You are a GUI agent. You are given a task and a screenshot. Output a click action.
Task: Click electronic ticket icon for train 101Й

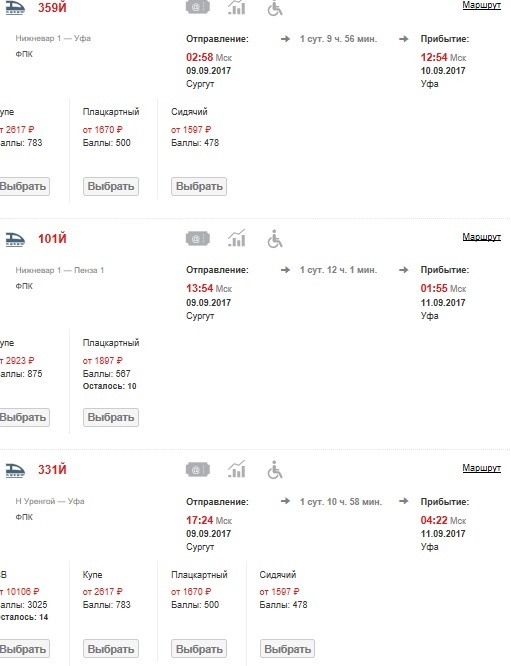click(x=198, y=239)
